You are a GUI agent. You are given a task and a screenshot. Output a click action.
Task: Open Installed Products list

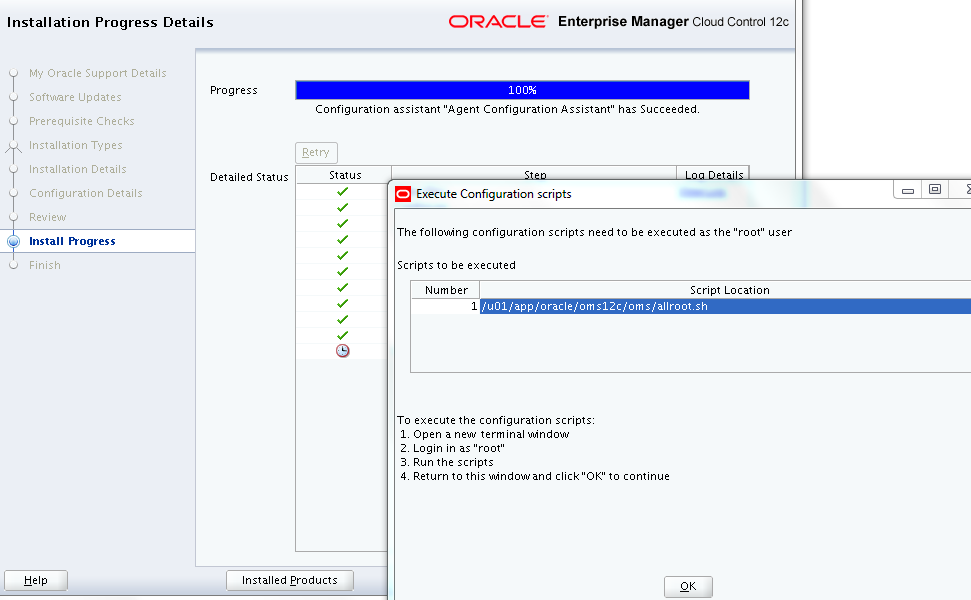pos(289,580)
